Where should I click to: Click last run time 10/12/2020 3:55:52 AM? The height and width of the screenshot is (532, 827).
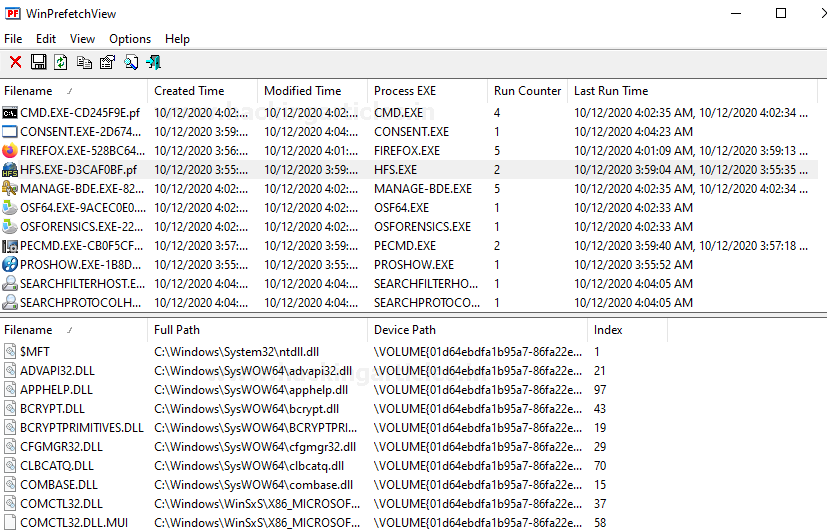point(633,265)
